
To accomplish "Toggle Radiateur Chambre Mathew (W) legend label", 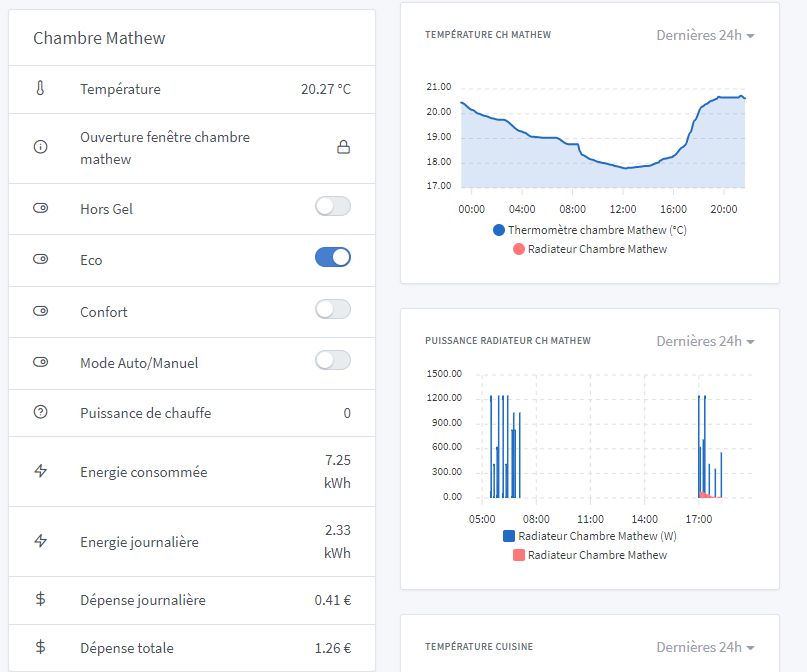I will tap(597, 536).
